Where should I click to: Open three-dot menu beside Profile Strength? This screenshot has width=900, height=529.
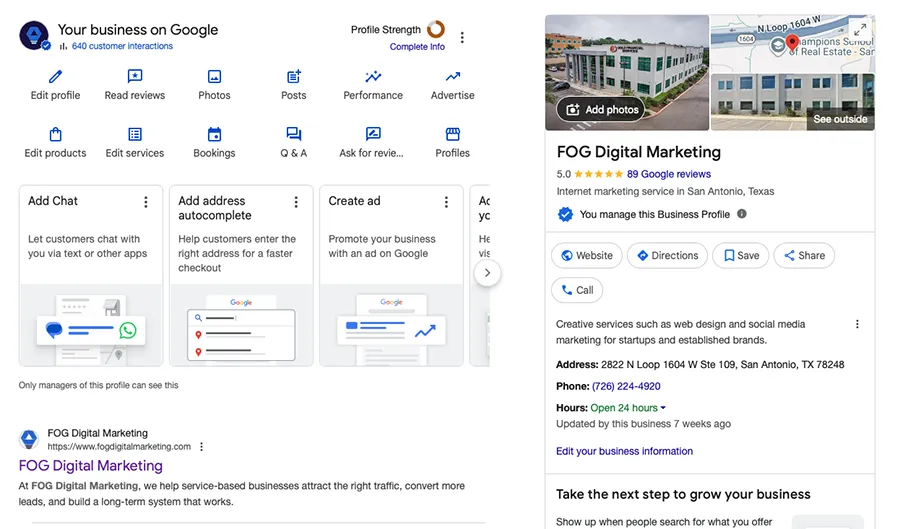(462, 38)
